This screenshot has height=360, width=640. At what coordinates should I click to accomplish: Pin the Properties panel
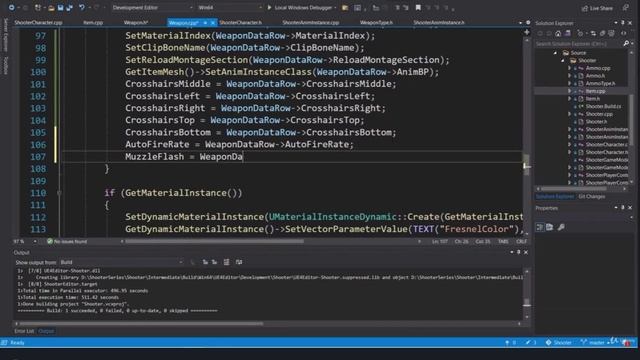[x=623, y=208]
